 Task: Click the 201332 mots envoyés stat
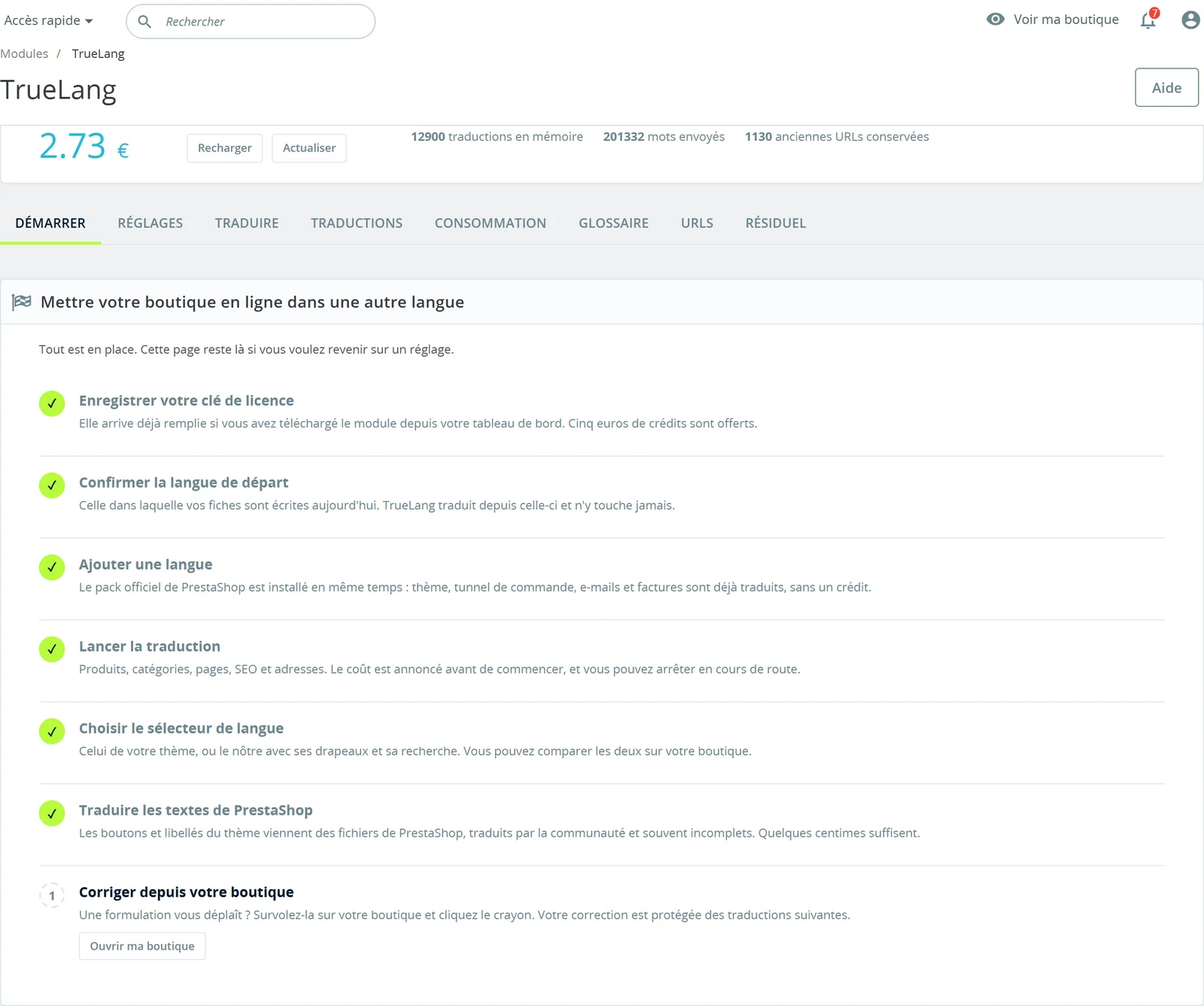[x=664, y=137]
